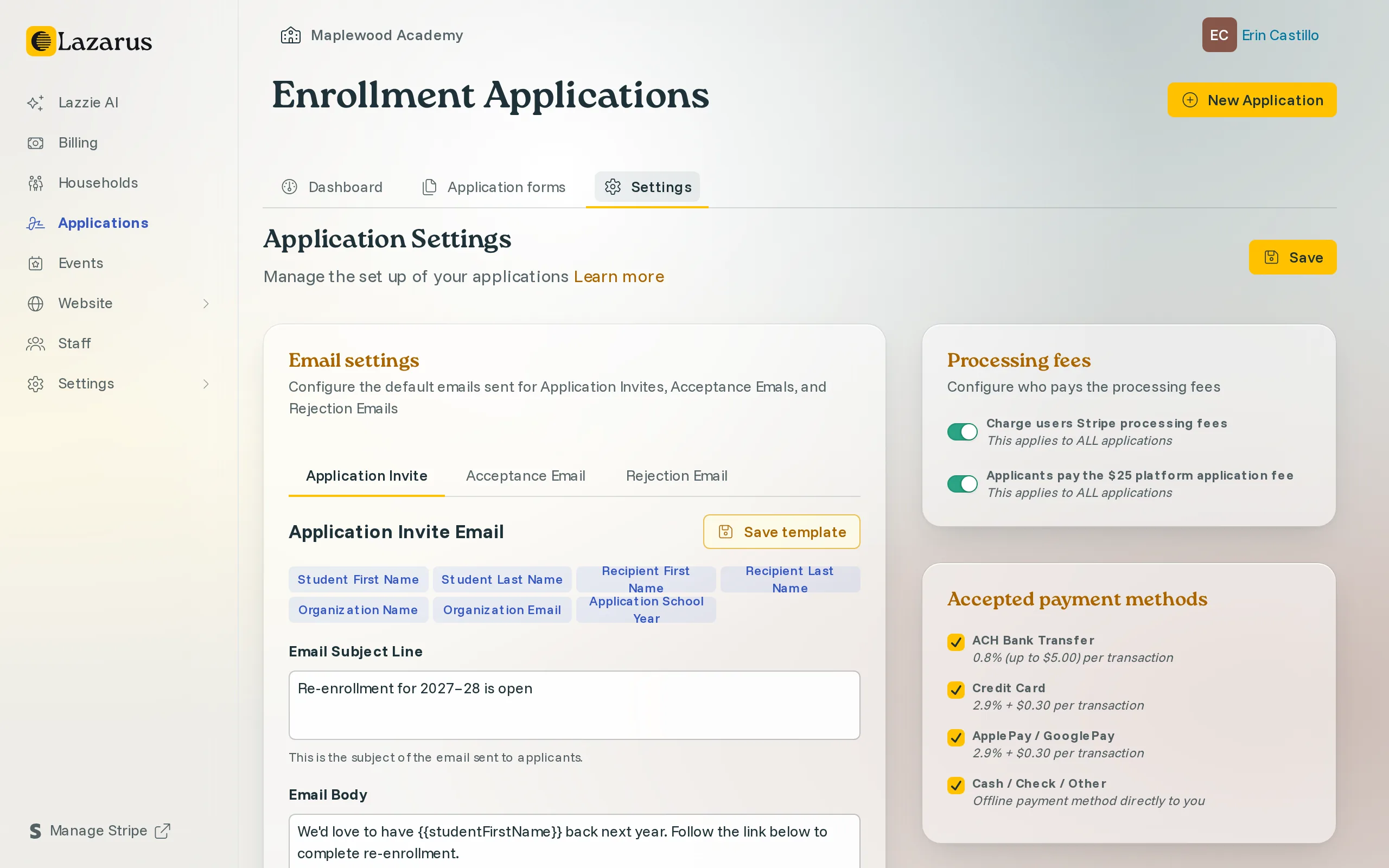
Task: Open the Acceptance Email tab
Action: [525, 476]
